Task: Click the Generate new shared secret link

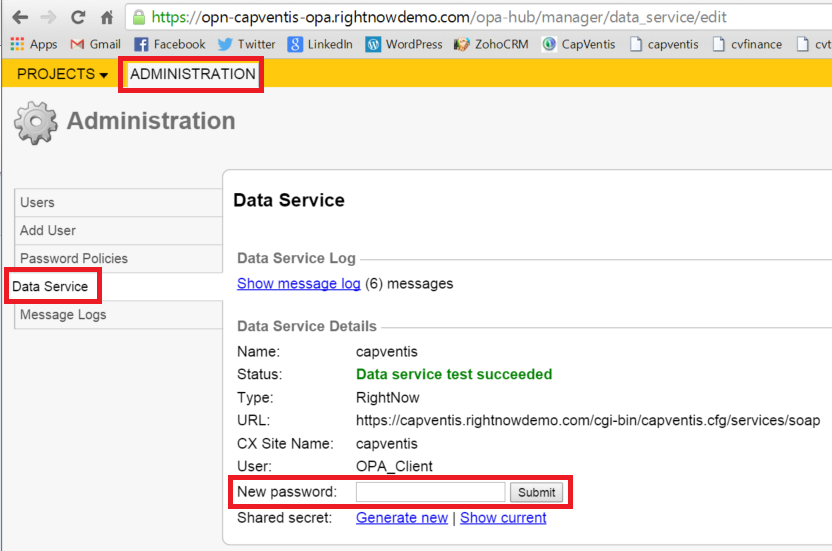Action: (x=402, y=517)
